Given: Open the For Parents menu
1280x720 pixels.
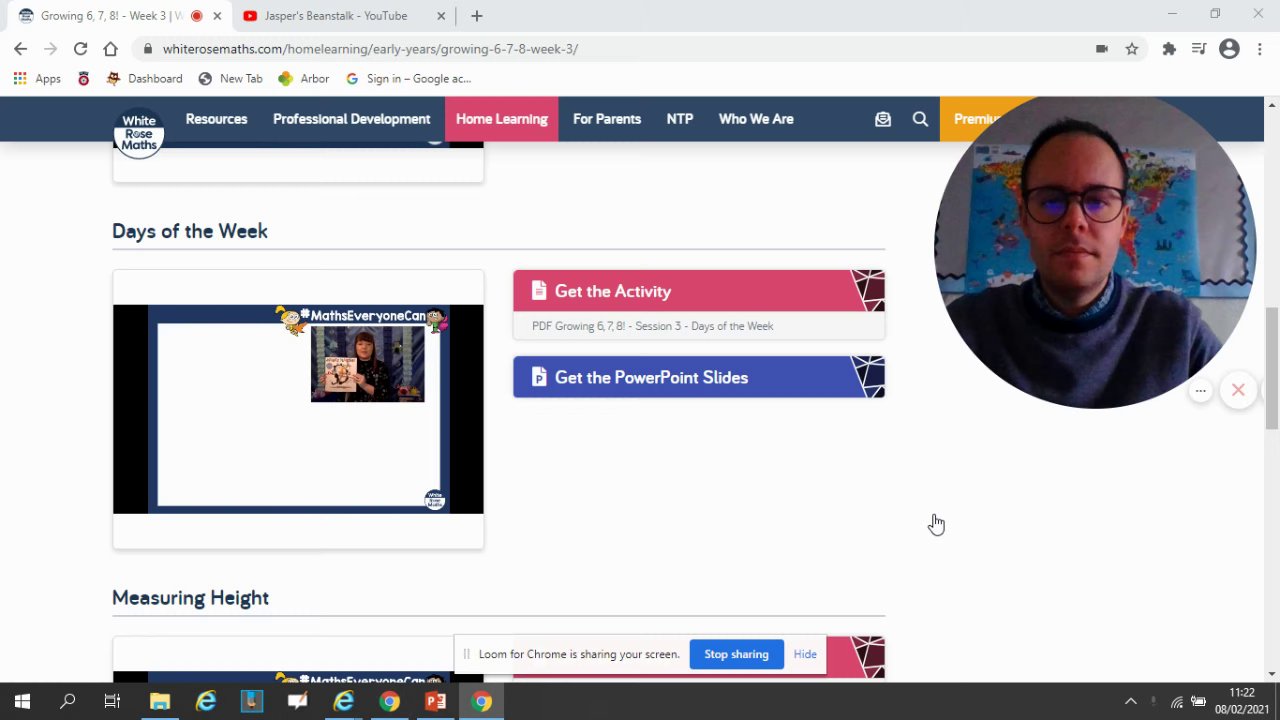Looking at the screenshot, I should click(x=607, y=119).
